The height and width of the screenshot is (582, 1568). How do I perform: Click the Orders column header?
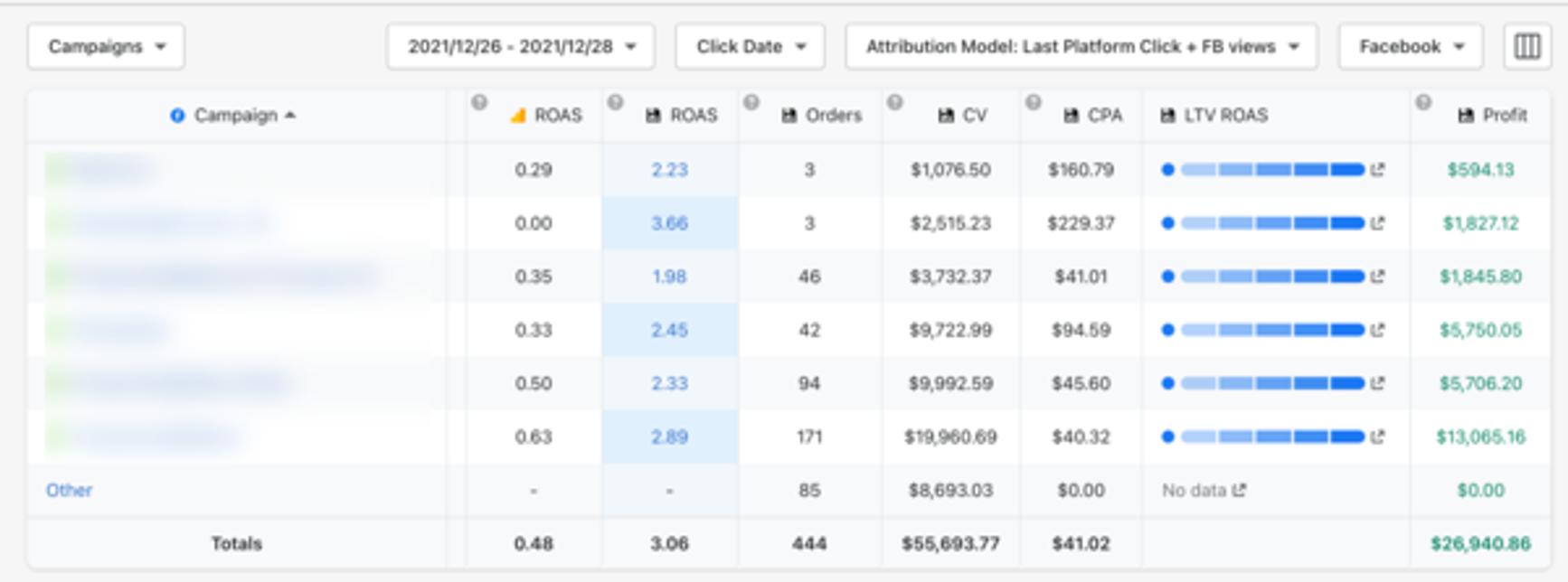coord(821,116)
